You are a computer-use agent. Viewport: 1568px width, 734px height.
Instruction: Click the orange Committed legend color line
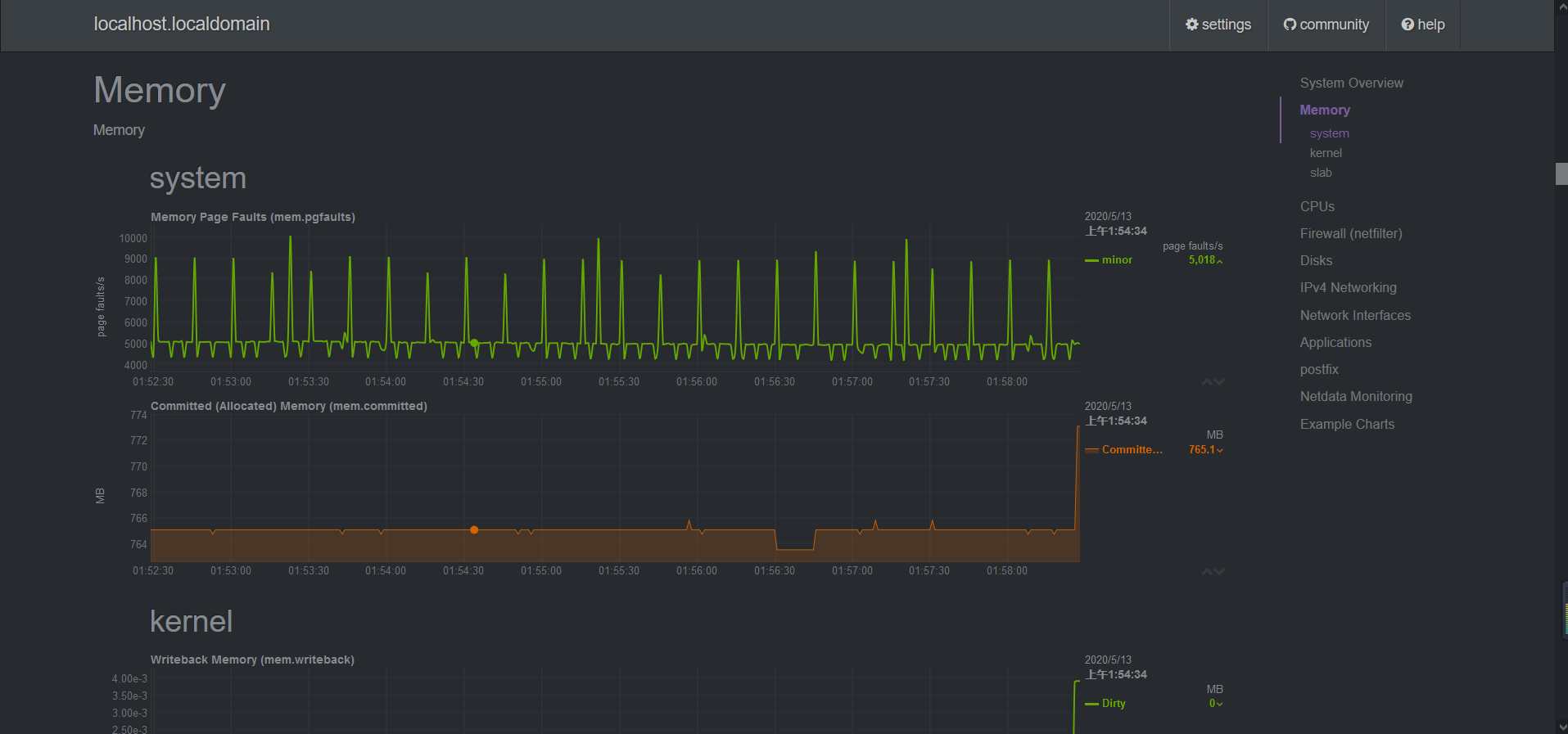pos(1091,451)
